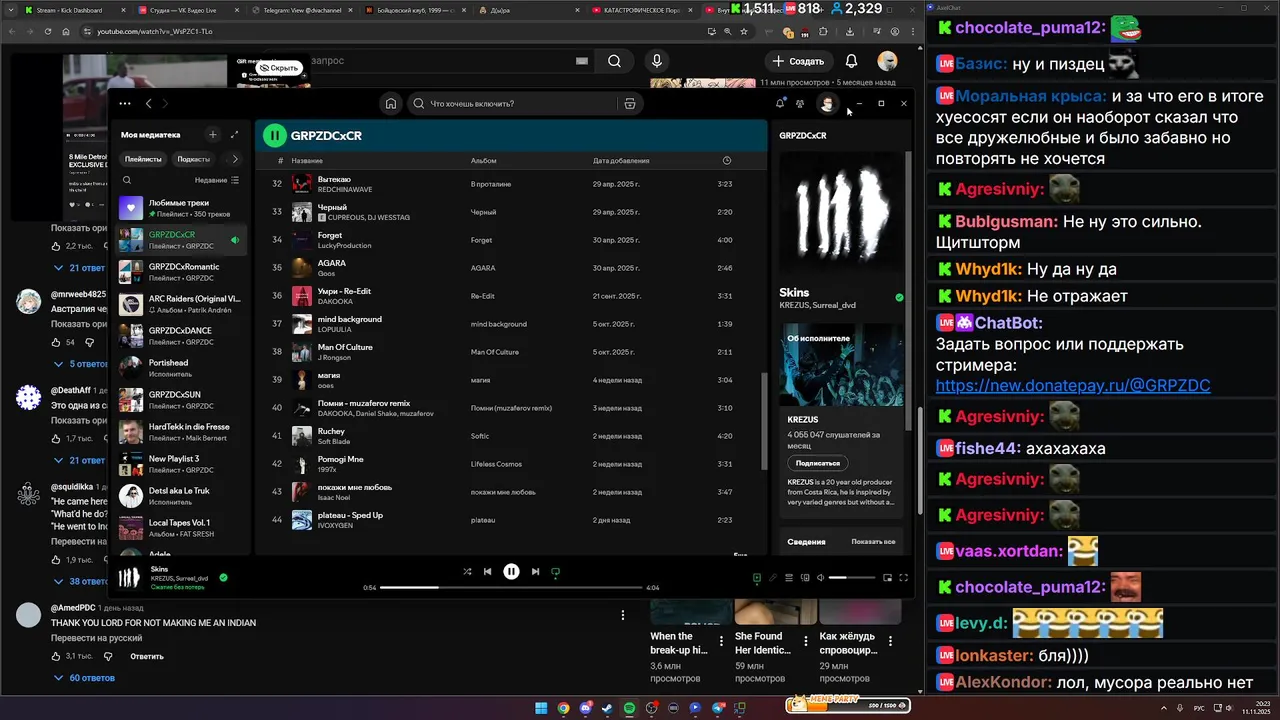Sort tracks by Дата добавления column

(x=621, y=160)
